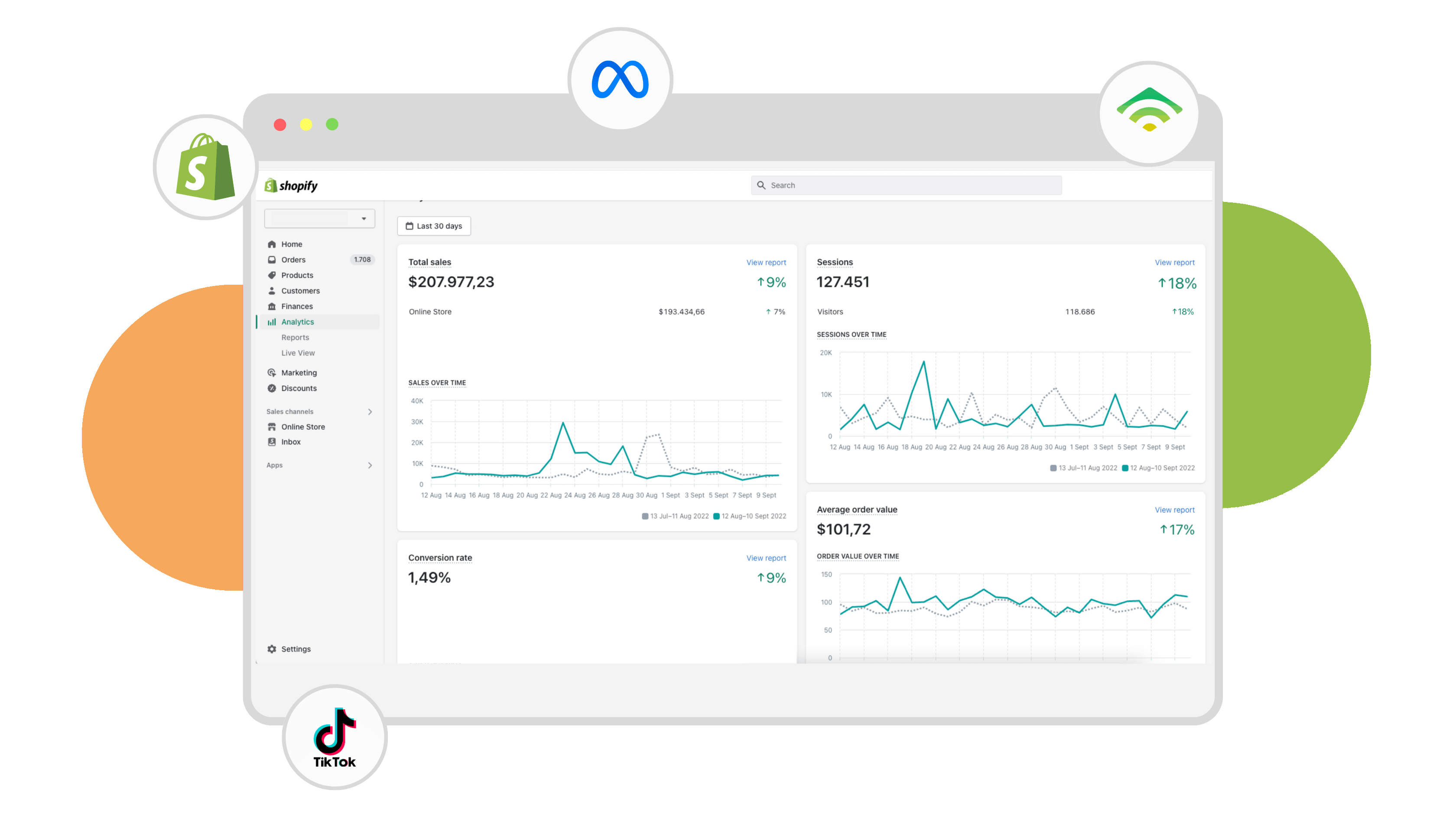This screenshot has height=819, width=1456.
Task: Click the Finances bank icon
Action: [271, 306]
